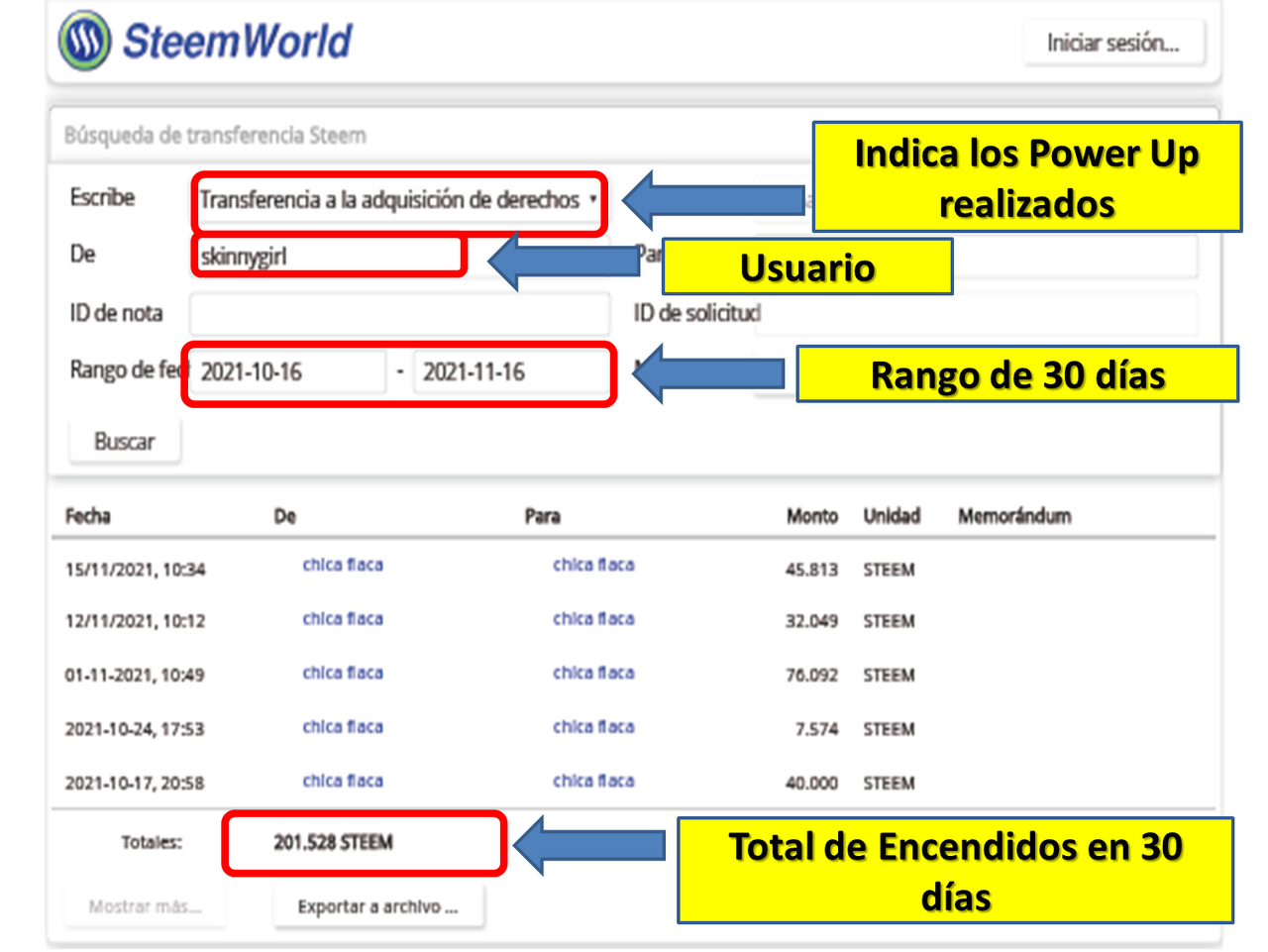The image size is (1268, 952).
Task: Click the Exportar a archivo button
Action: pyautogui.click(x=378, y=906)
